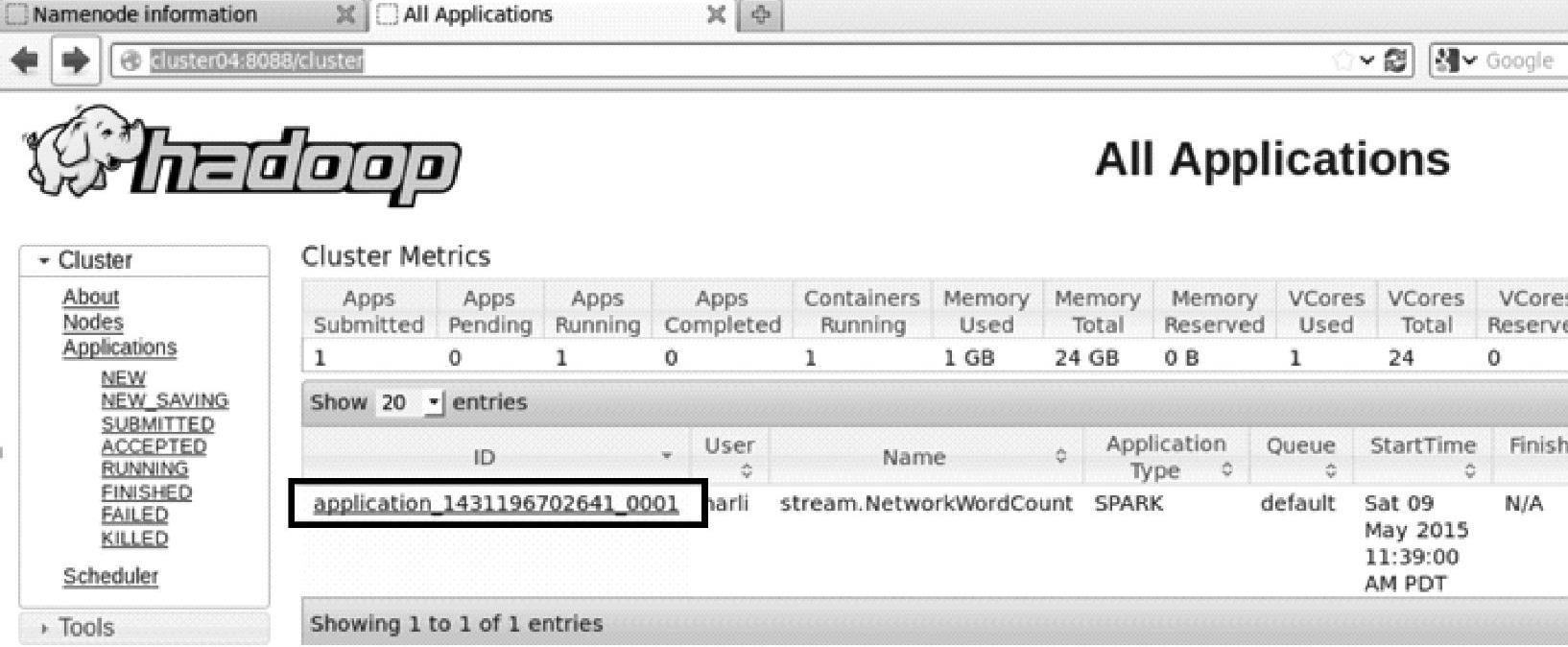1568x647 pixels.
Task: Click the bookmark star in the address bar
Action: point(1342,60)
